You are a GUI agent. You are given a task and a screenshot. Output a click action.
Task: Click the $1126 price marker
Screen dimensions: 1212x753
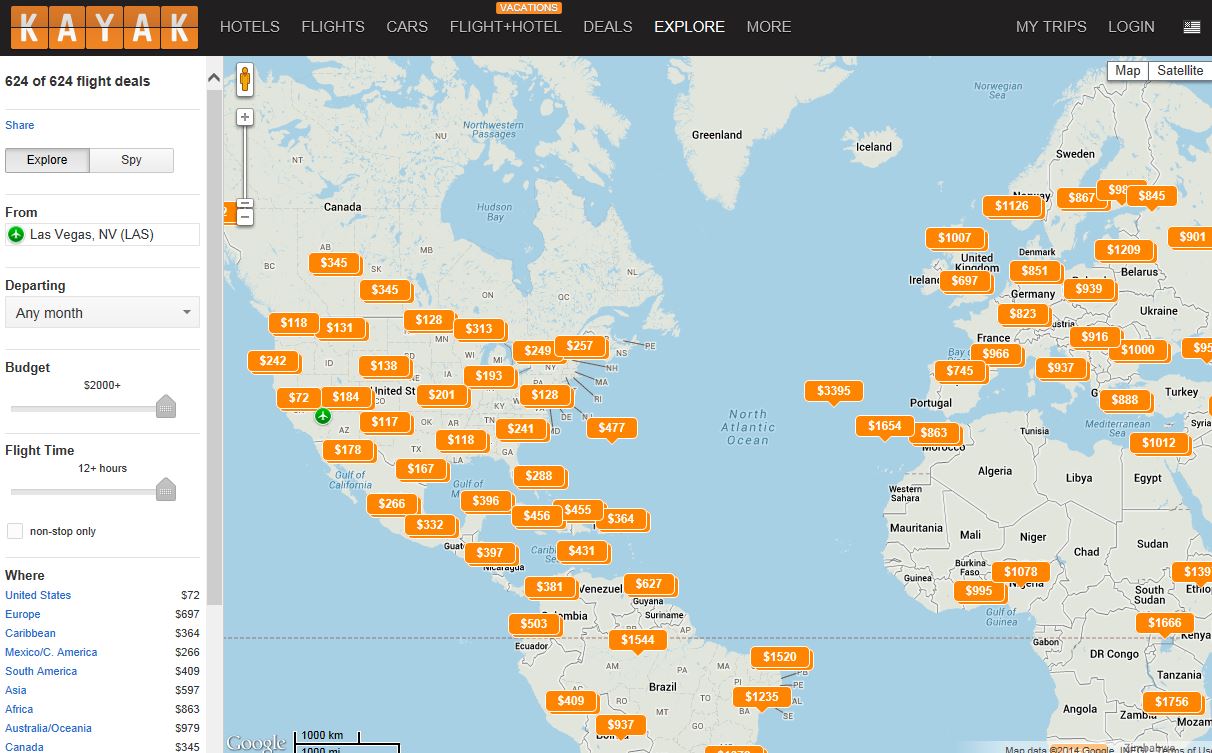(1011, 206)
